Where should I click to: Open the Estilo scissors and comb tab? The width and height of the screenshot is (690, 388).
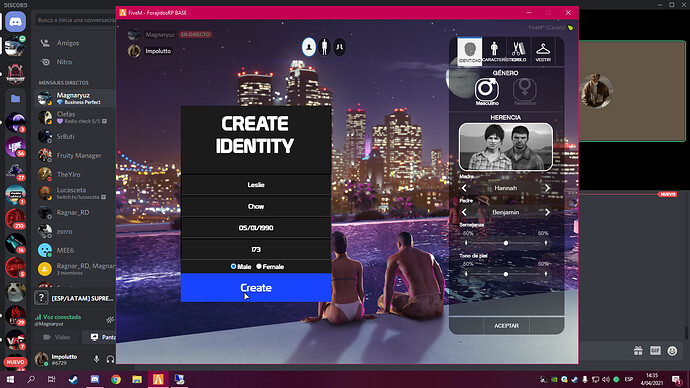(519, 51)
